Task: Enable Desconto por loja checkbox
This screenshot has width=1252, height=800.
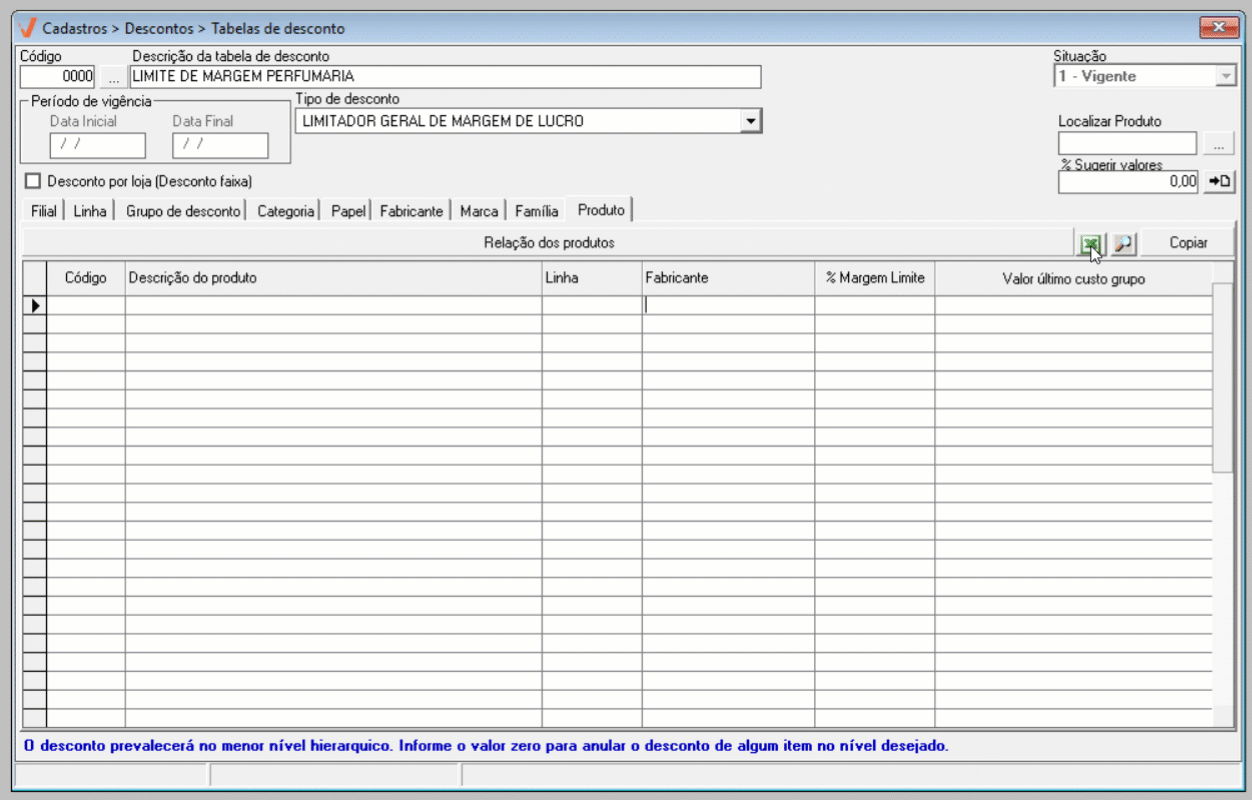Action: [34, 181]
